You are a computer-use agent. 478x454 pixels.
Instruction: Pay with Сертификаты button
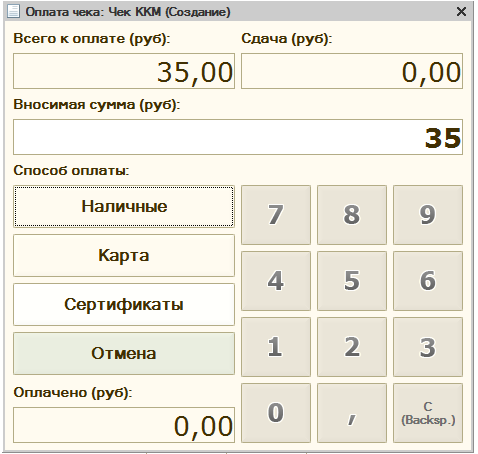(124, 304)
